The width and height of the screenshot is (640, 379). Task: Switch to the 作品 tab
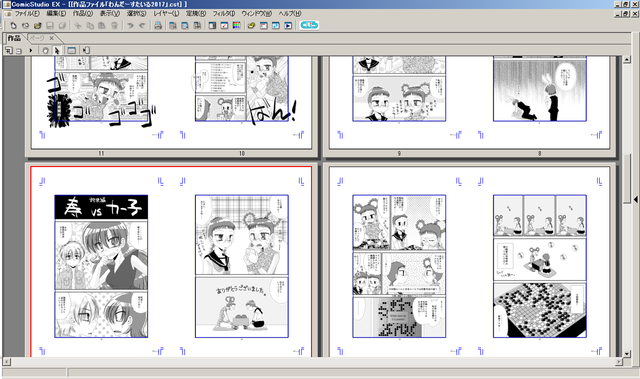pos(14,38)
